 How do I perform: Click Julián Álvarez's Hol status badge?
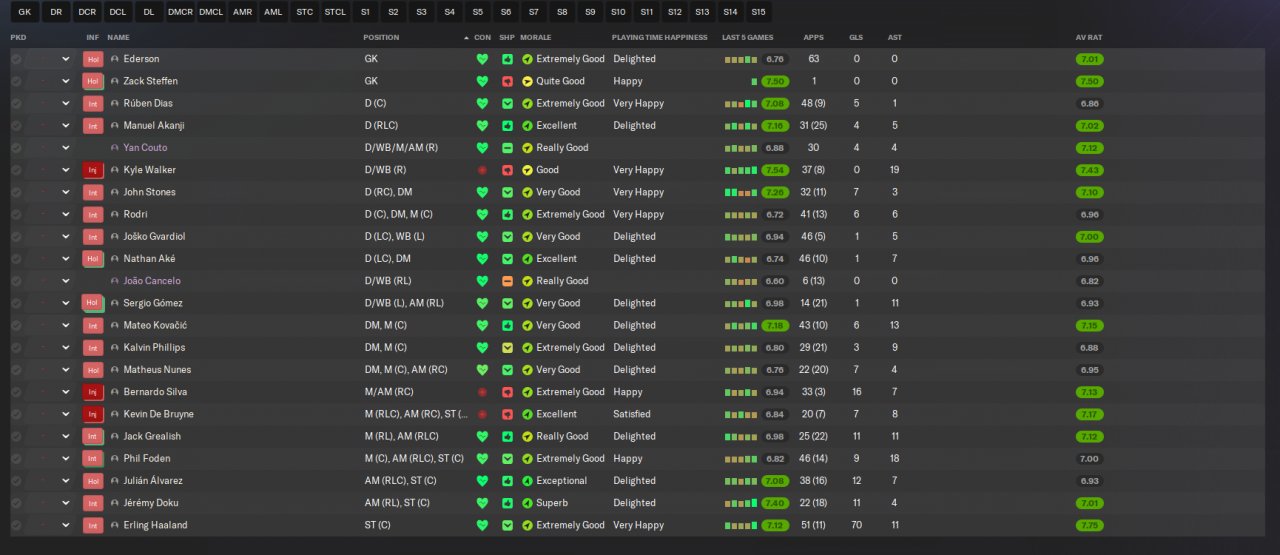click(93, 481)
